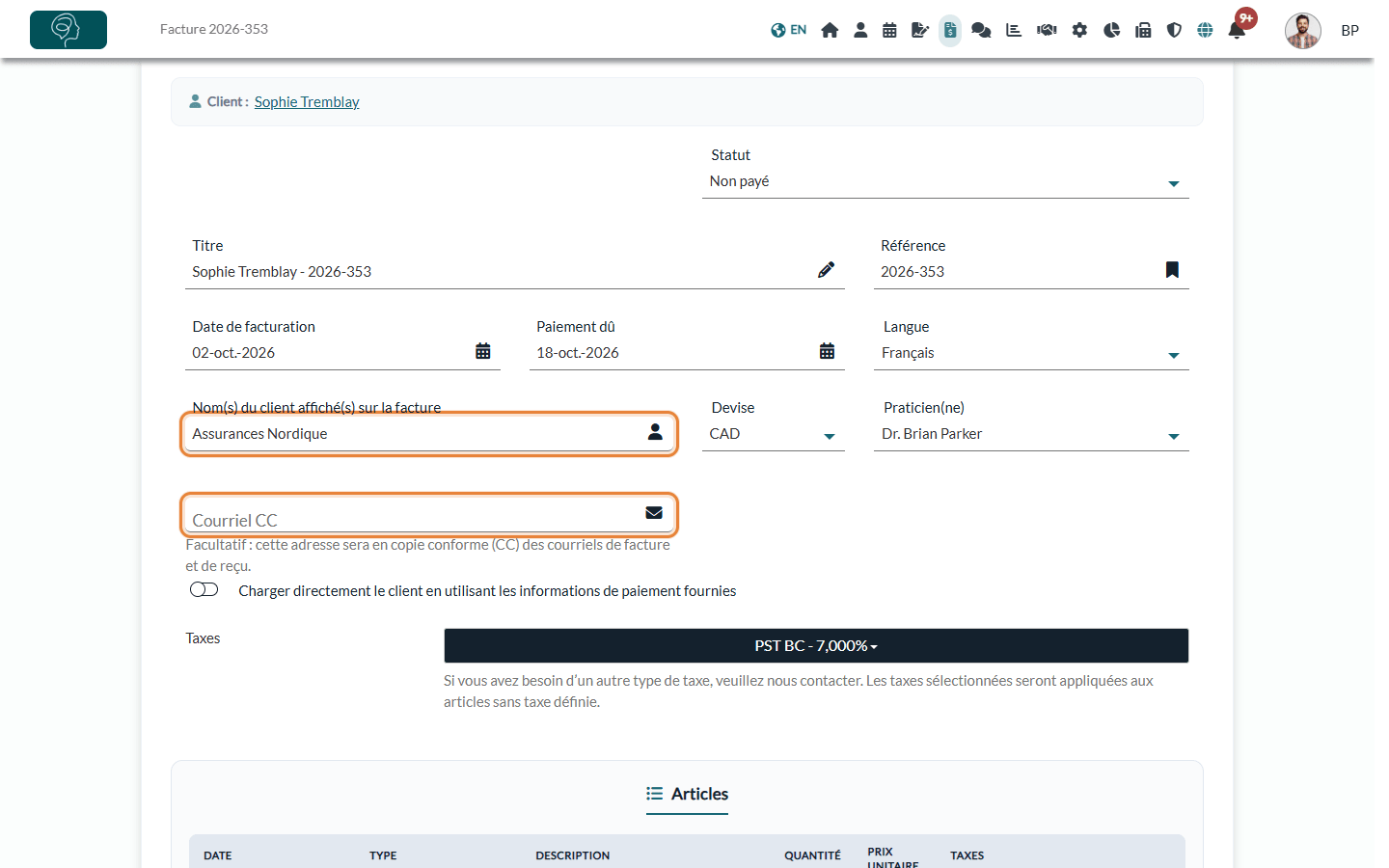Click the Assurances Nordique client name field
This screenshot has height=868, width=1389.
click(429, 434)
